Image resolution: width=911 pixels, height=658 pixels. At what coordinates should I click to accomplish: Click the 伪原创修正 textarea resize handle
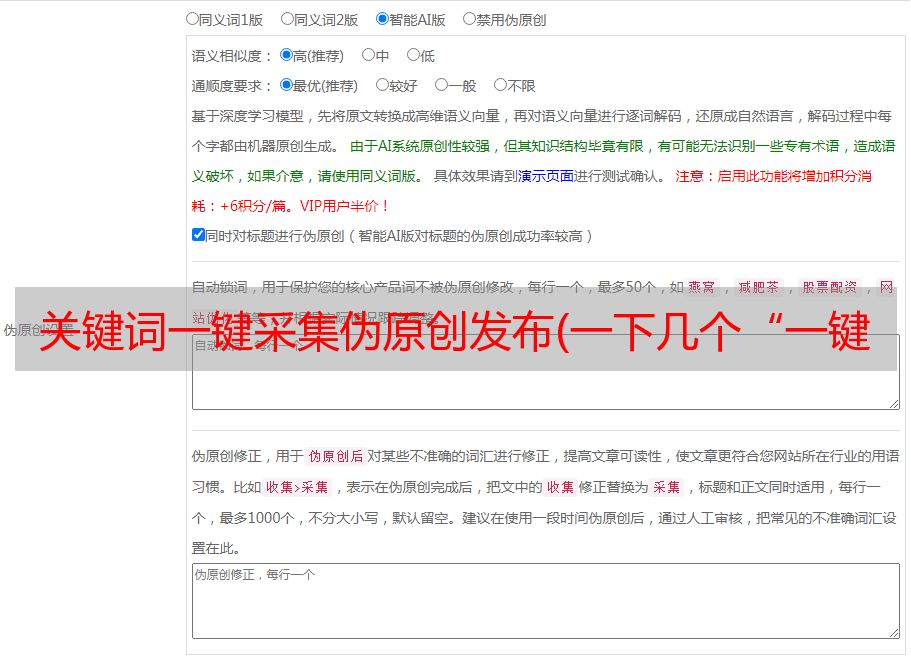coord(894,634)
